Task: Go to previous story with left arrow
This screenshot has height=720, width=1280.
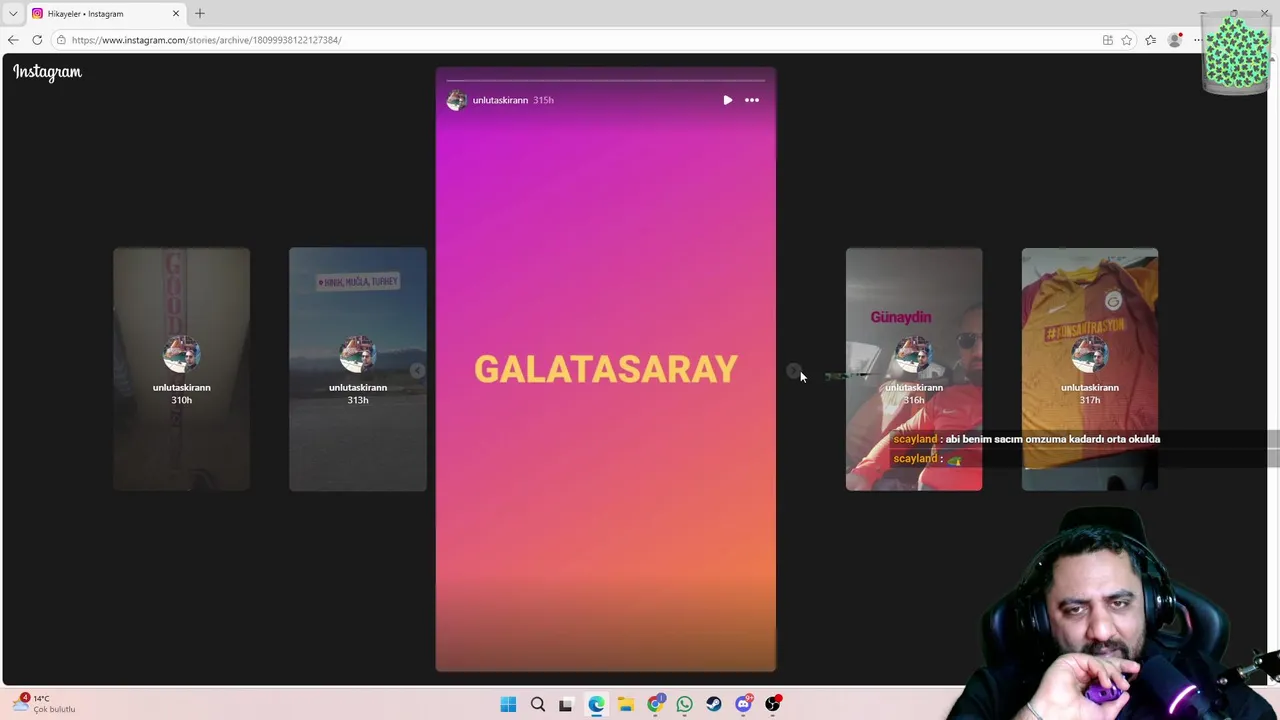Action: tap(417, 371)
